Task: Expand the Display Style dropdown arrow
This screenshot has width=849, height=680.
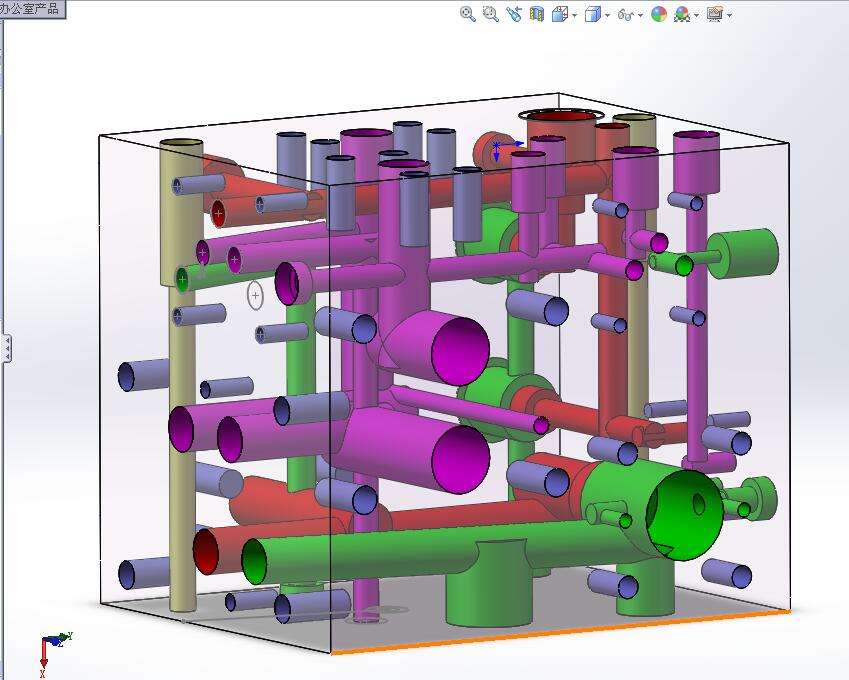Action: coord(606,15)
